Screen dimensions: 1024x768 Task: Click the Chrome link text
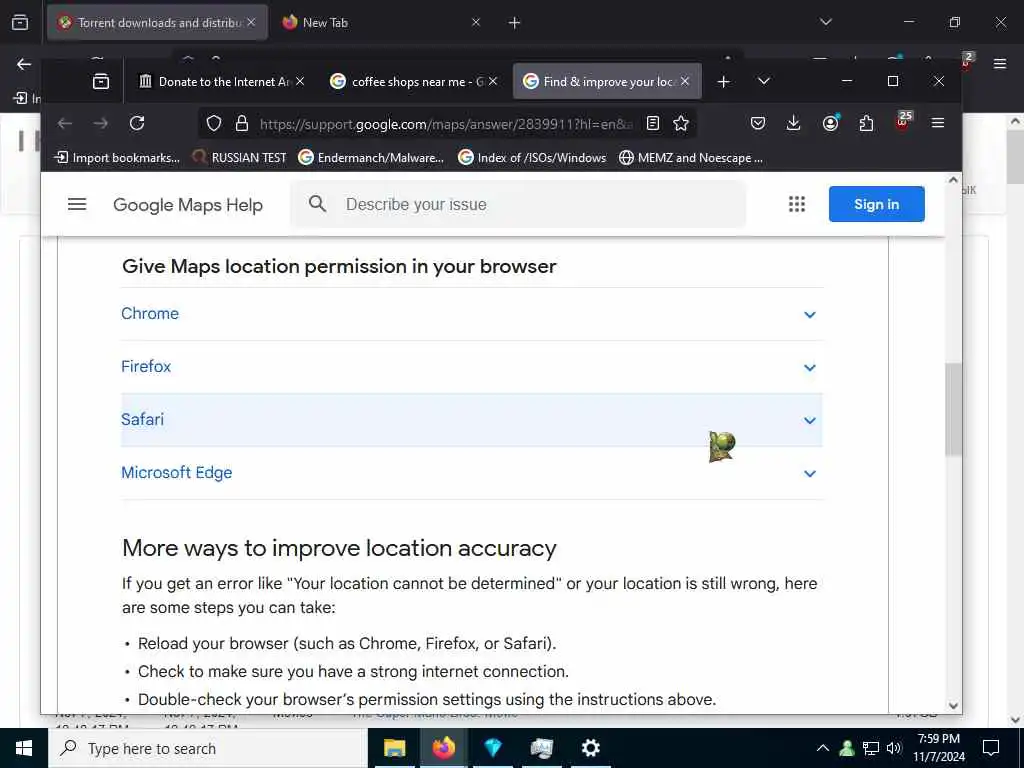(x=150, y=313)
